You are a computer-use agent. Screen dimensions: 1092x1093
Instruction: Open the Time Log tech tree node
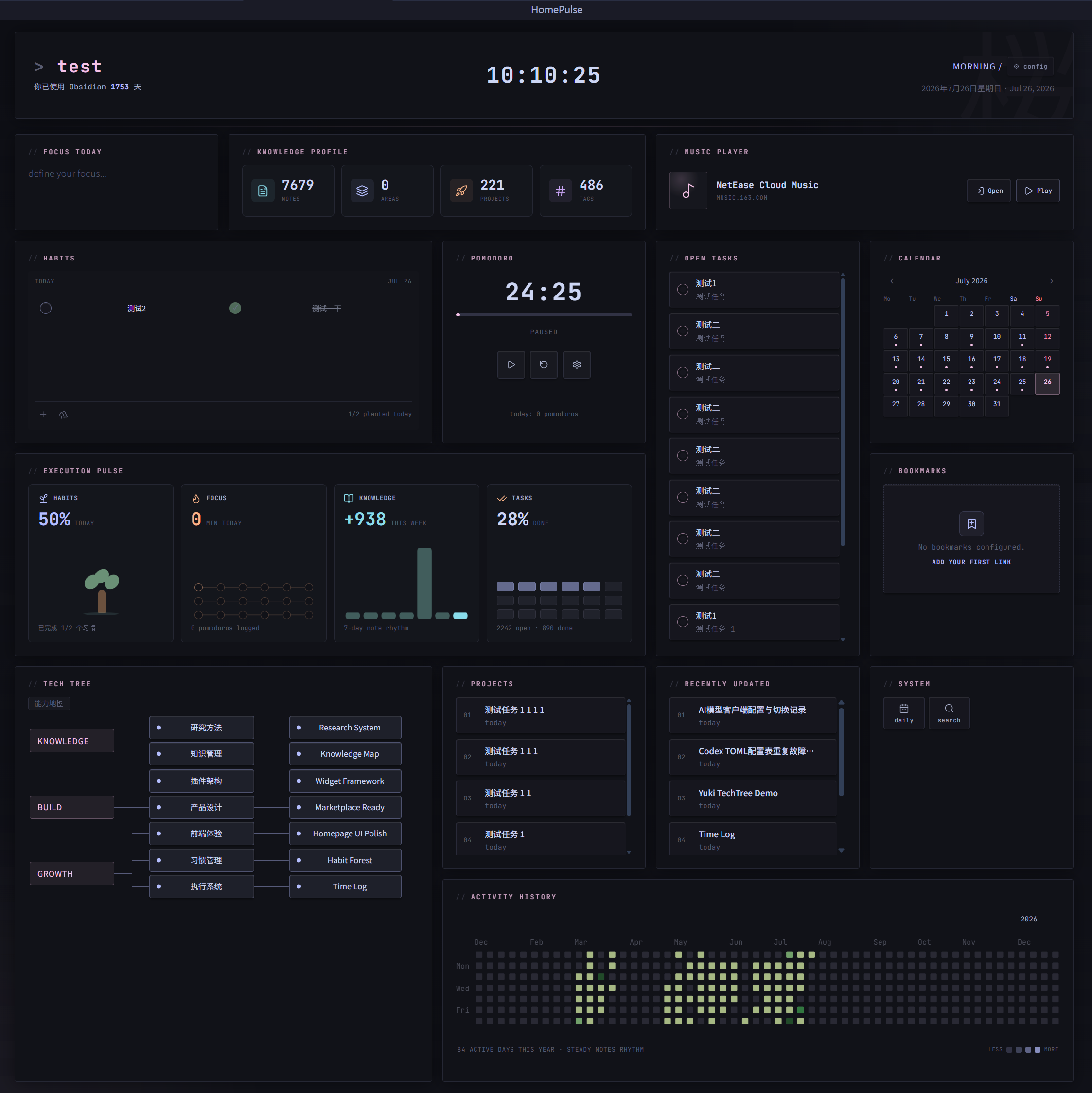pos(345,886)
